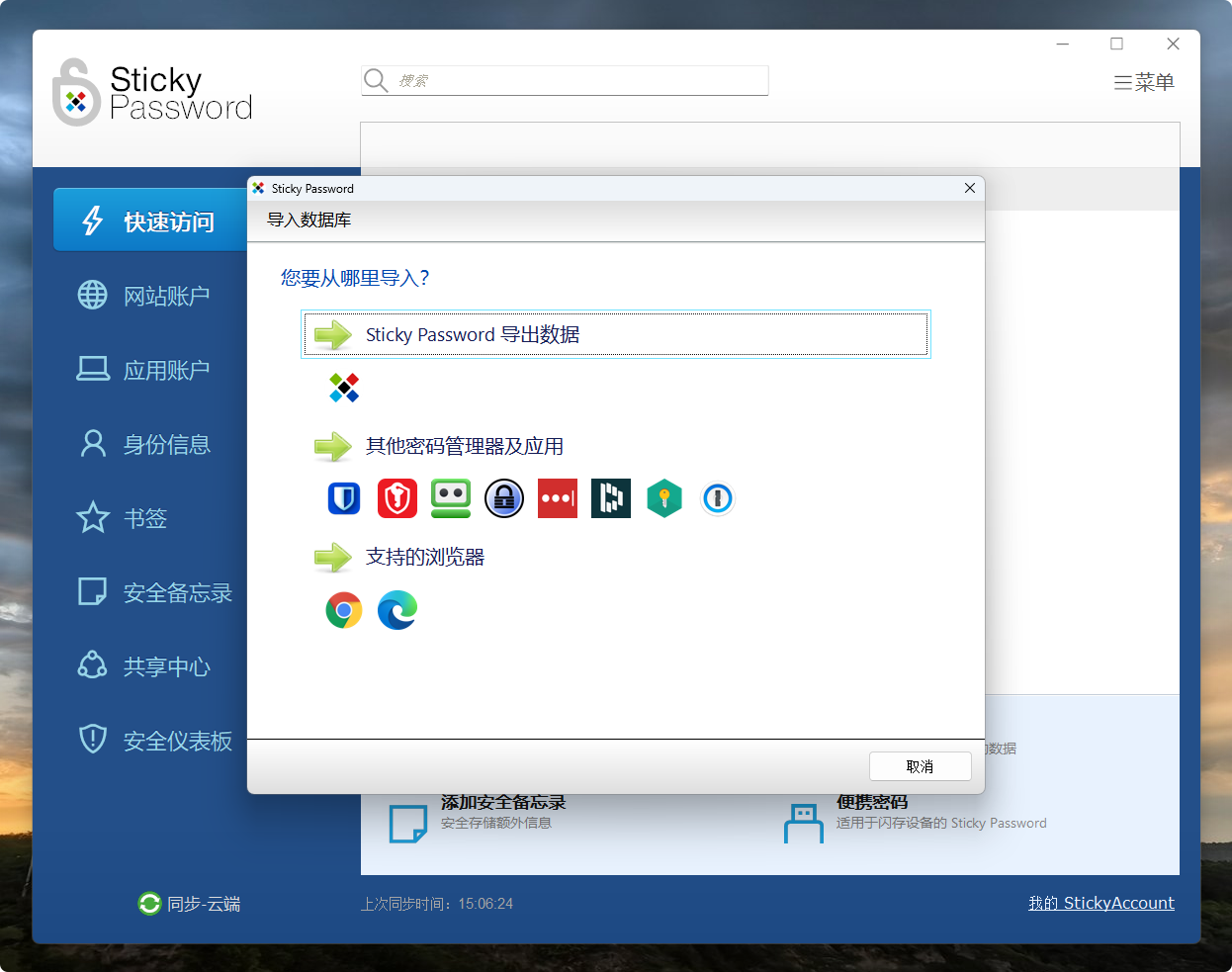Click the Sticky Password logo in header

152,92
